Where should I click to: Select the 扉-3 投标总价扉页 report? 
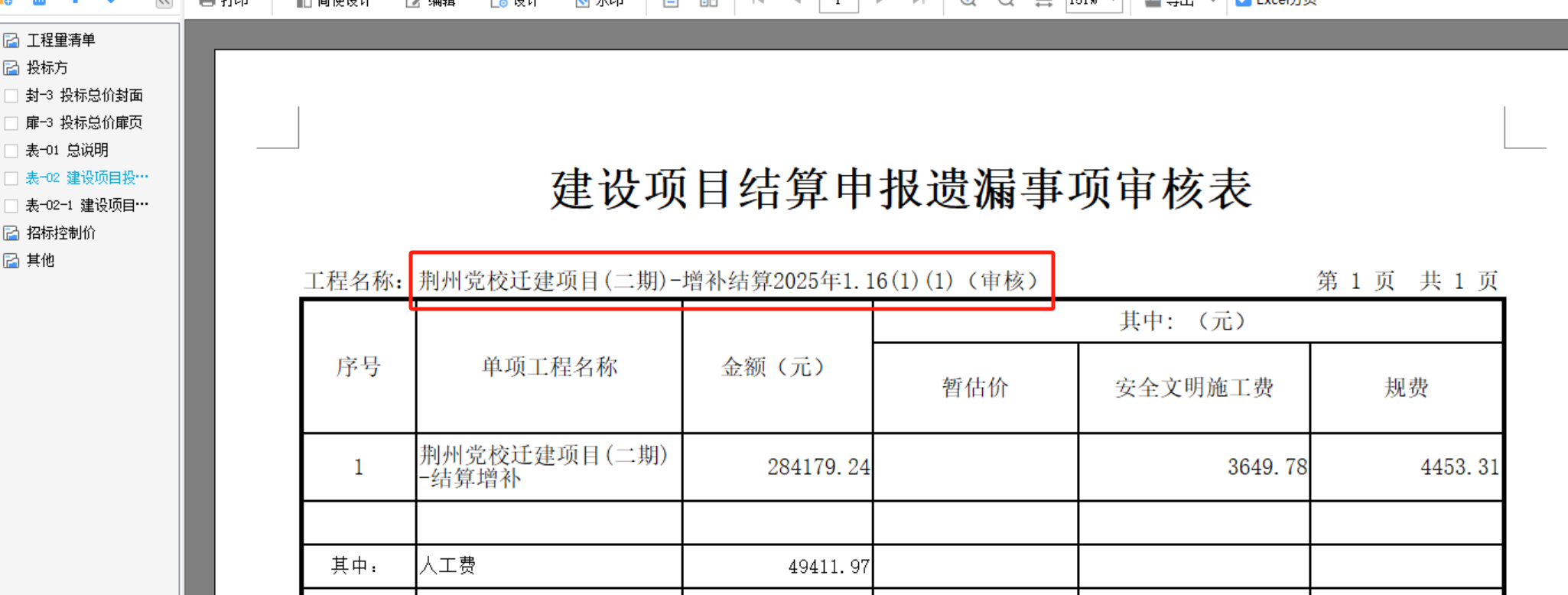[84, 123]
